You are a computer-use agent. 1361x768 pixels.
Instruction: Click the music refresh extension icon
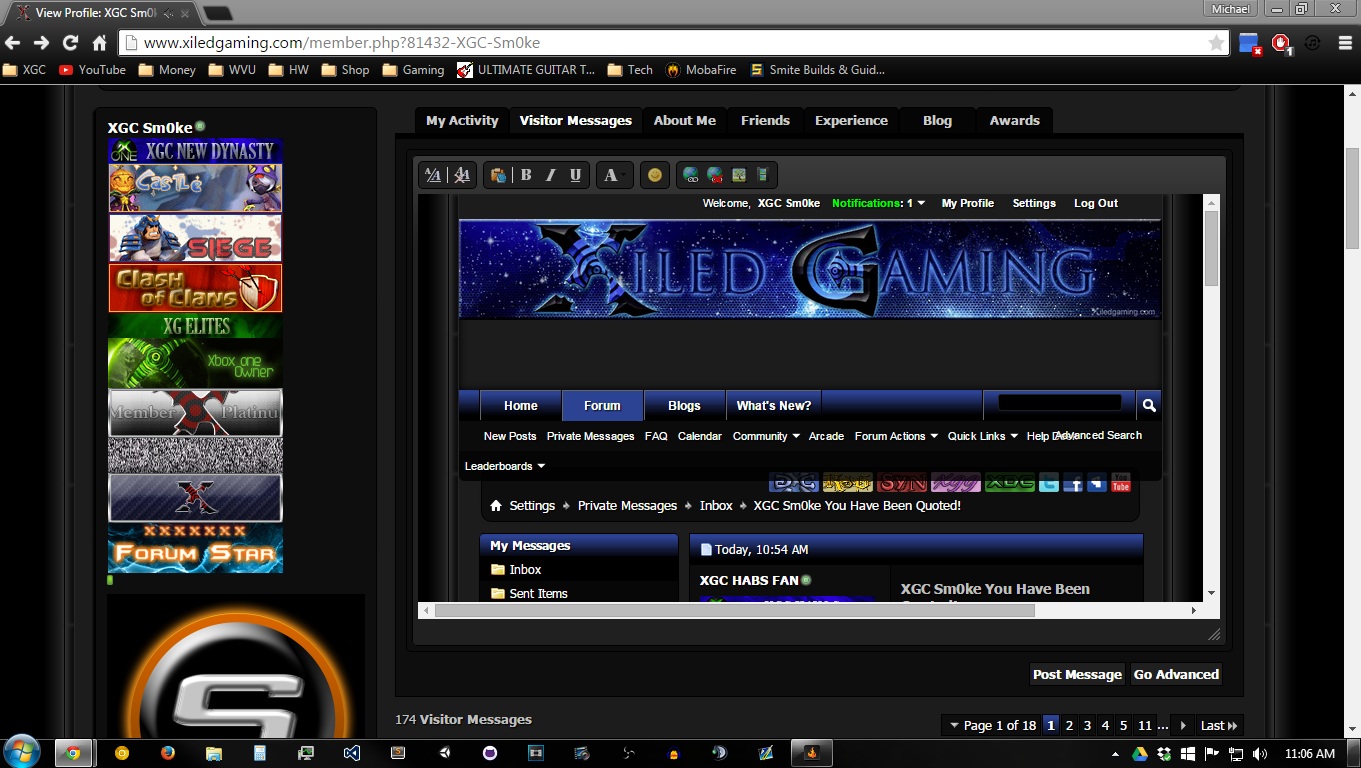1313,43
